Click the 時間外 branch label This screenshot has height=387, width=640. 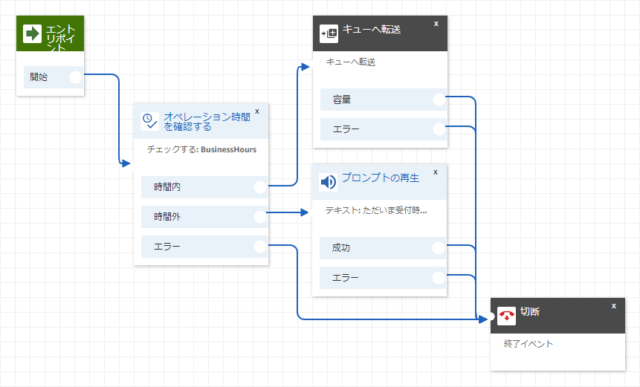pyautogui.click(x=167, y=217)
